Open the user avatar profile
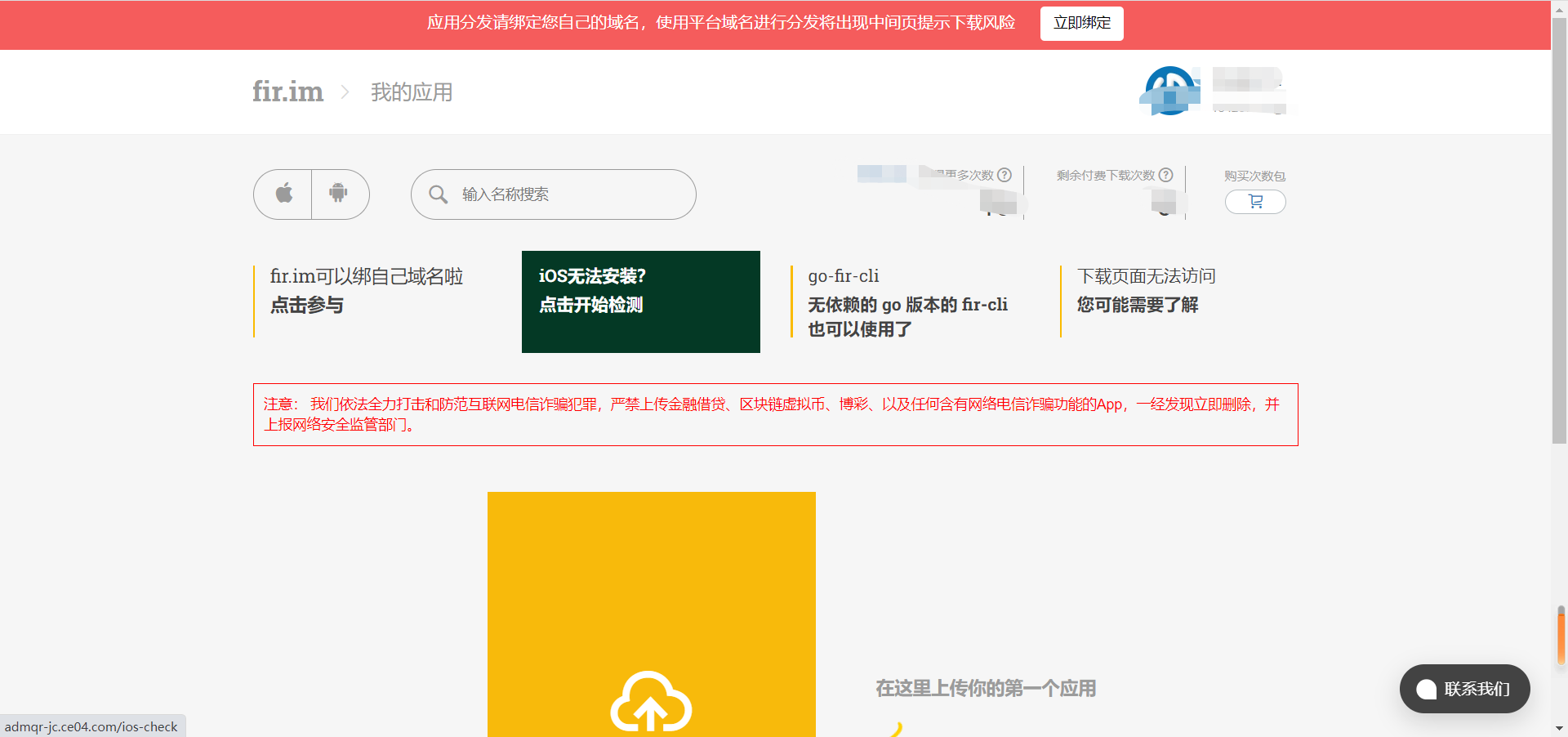This screenshot has width=1568, height=737. point(1170,91)
